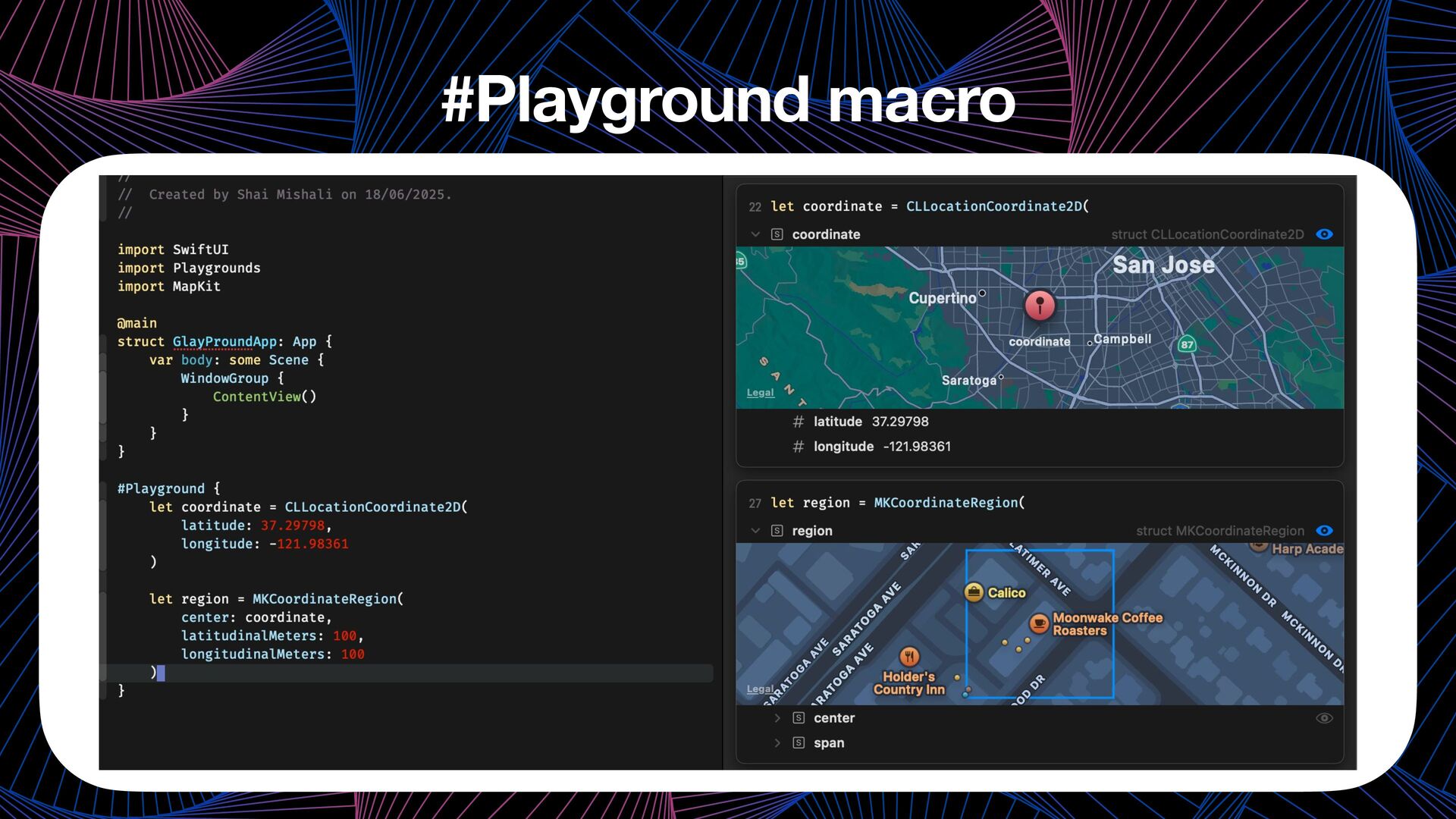Collapse the coordinate result chevron

pyautogui.click(x=755, y=234)
